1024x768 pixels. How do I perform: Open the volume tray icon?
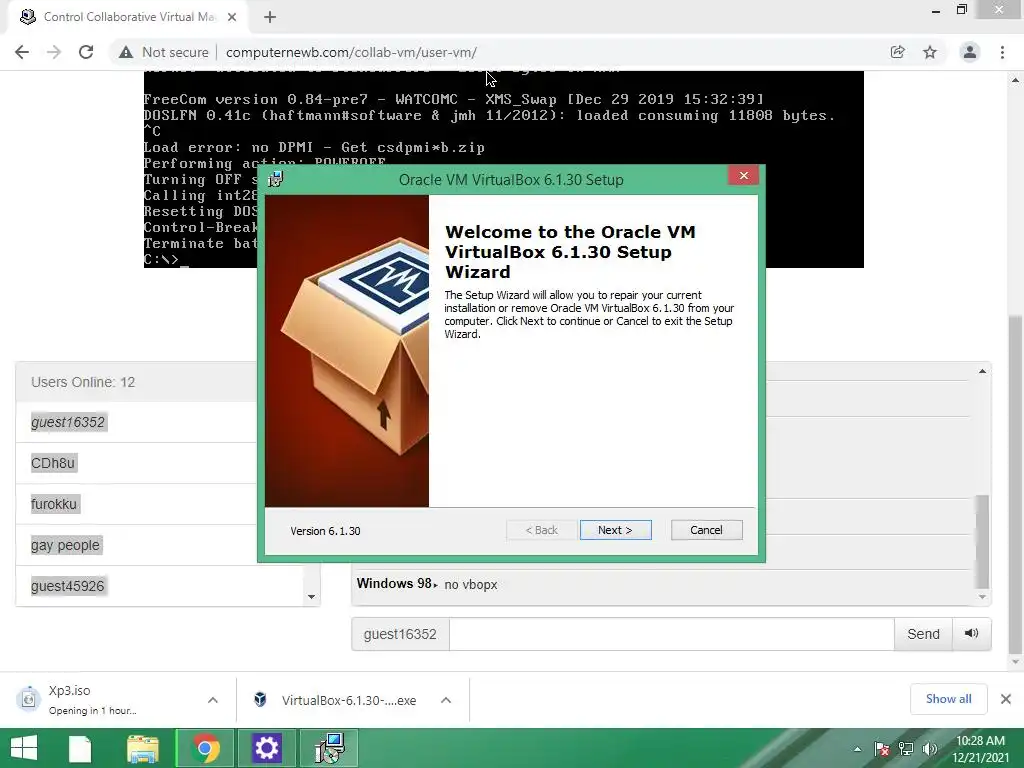[x=930, y=749]
